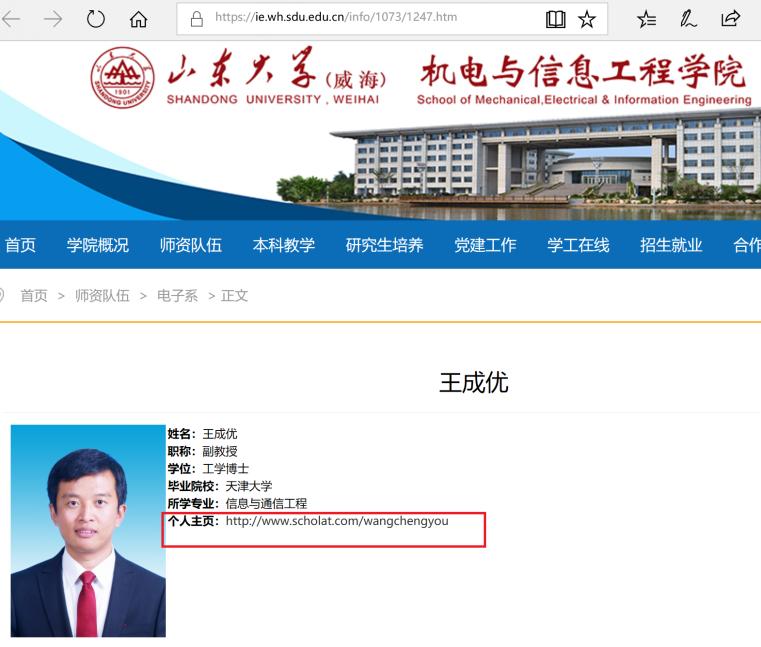The height and width of the screenshot is (647, 761).
Task: Select 师资队伍 in navigation bar
Action: (x=191, y=245)
